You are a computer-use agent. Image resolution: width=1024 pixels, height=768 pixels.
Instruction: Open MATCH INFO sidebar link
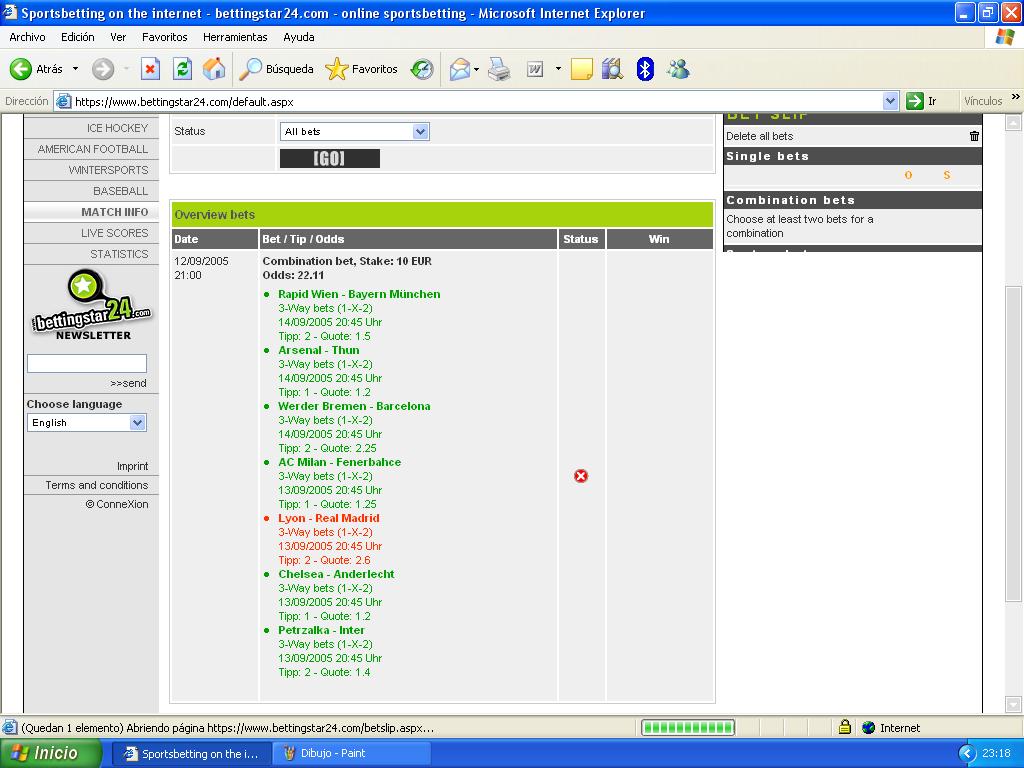point(115,212)
